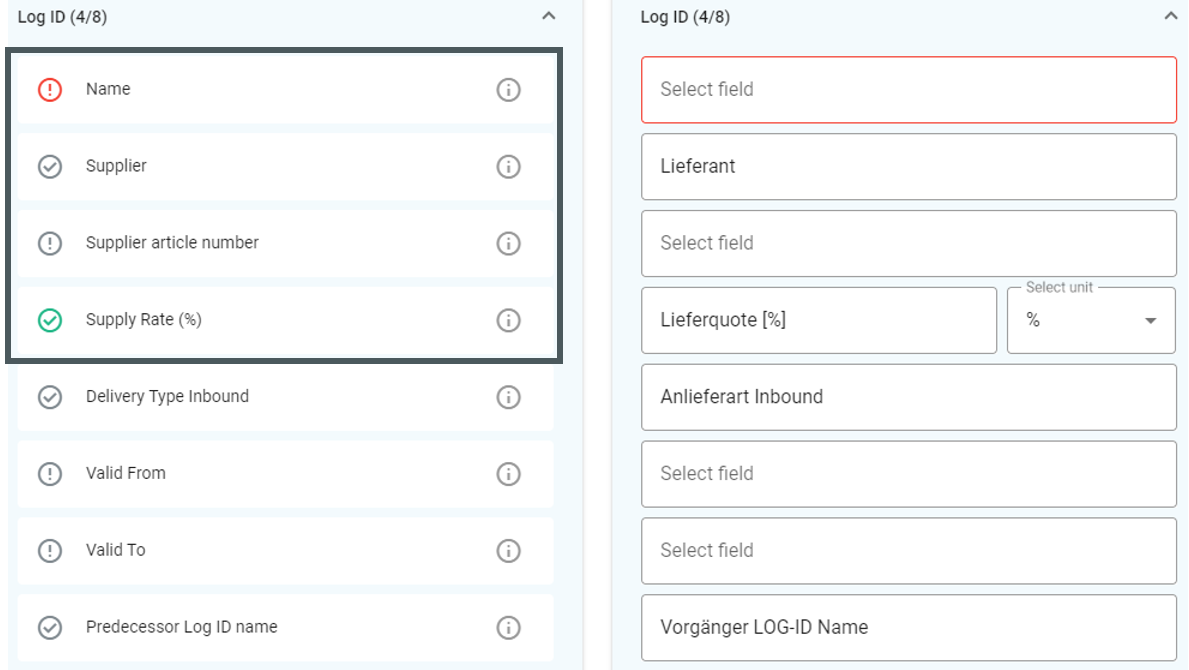Viewport: 1189px width, 670px height.
Task: Select the Supply Rate (%) label
Action: coord(143,319)
